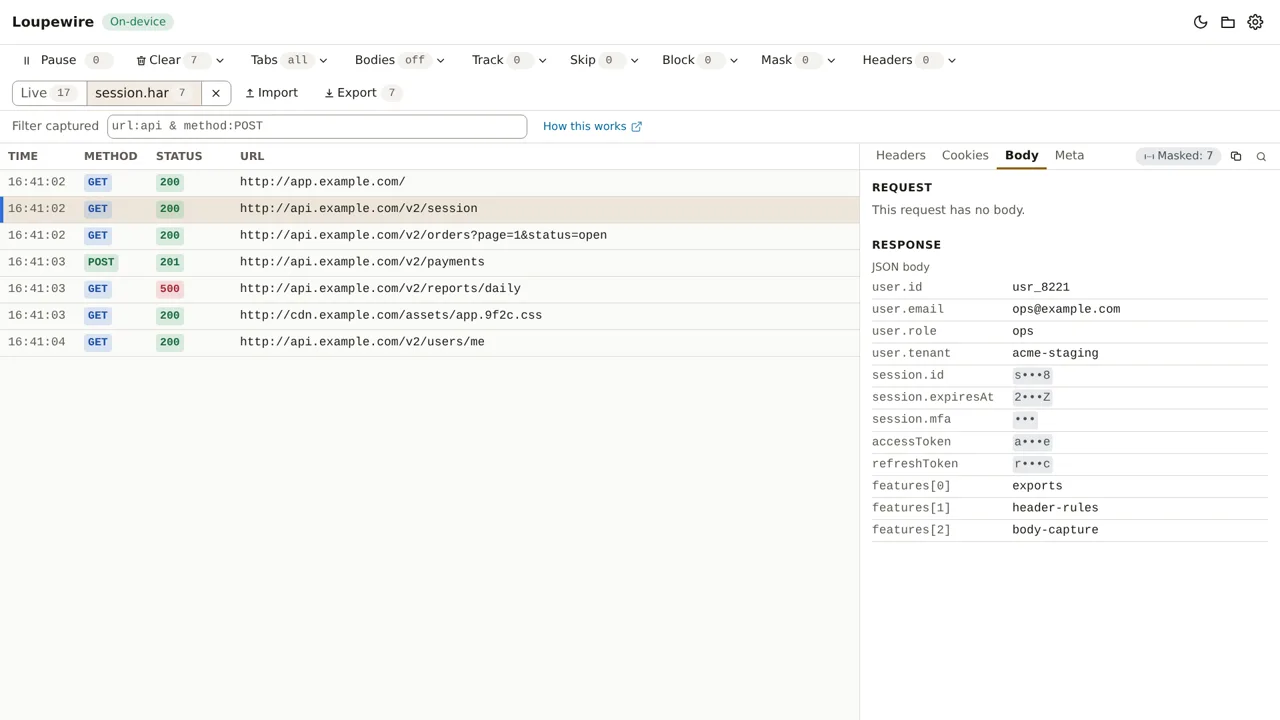Select the 500 reports/daily request row
Viewport: 1280px width, 720px height.
[429, 288]
